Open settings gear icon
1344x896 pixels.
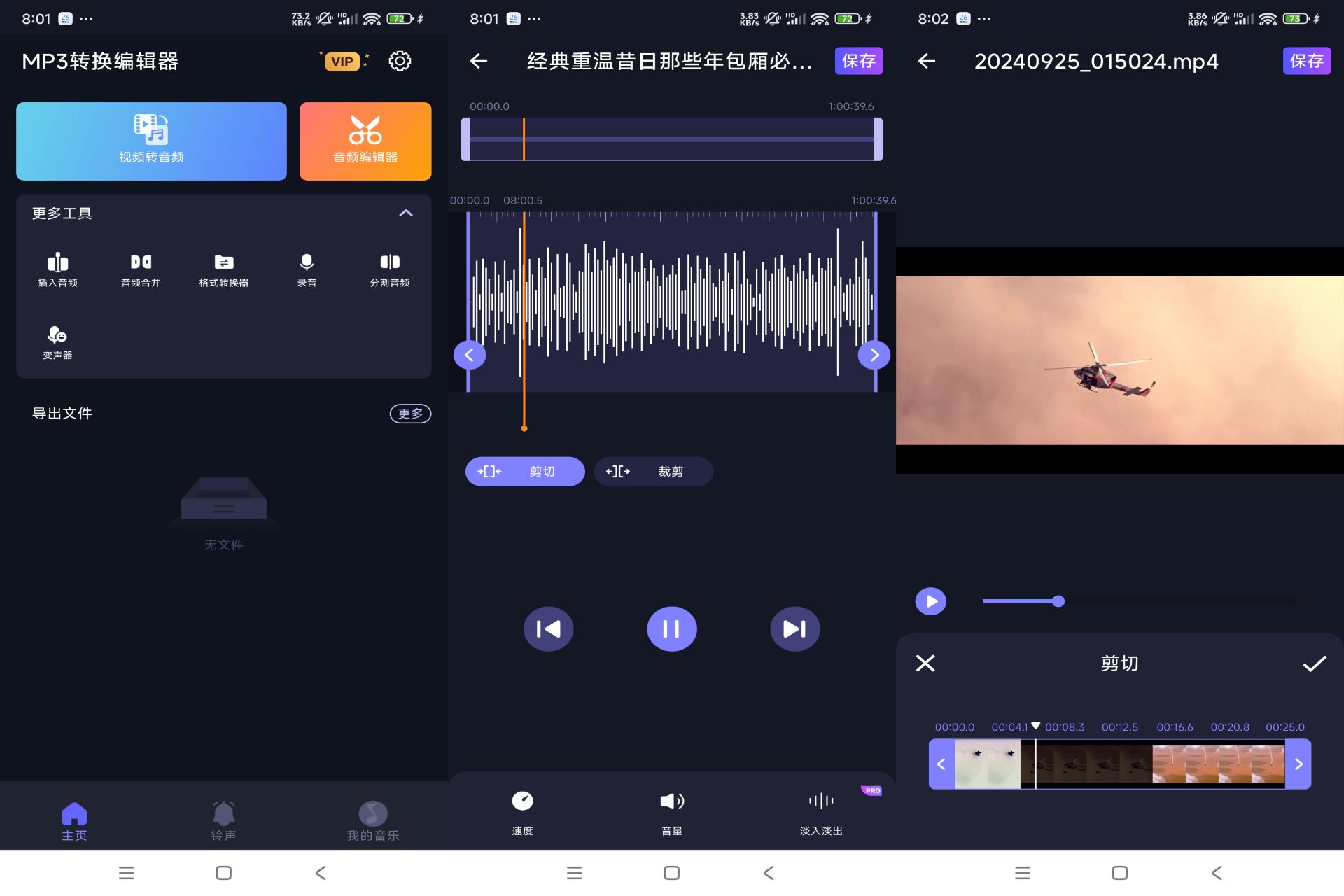tap(400, 61)
